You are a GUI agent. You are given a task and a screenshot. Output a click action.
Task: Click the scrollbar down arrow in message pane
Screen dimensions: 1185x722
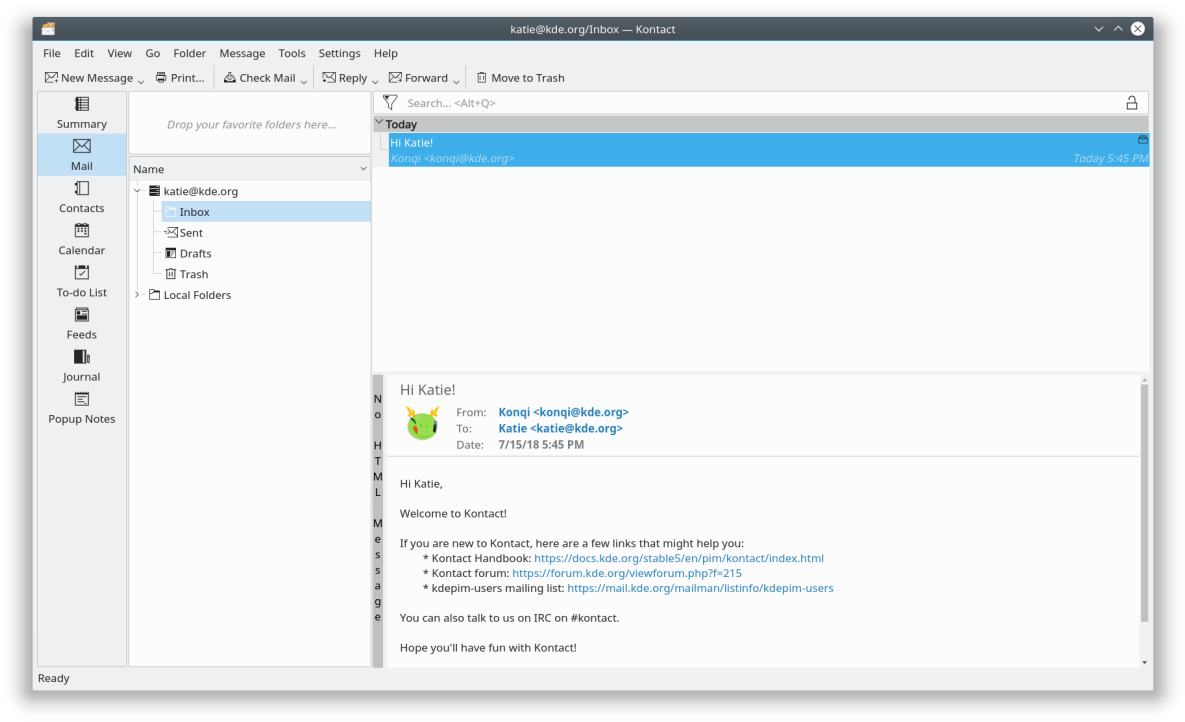(1144, 662)
